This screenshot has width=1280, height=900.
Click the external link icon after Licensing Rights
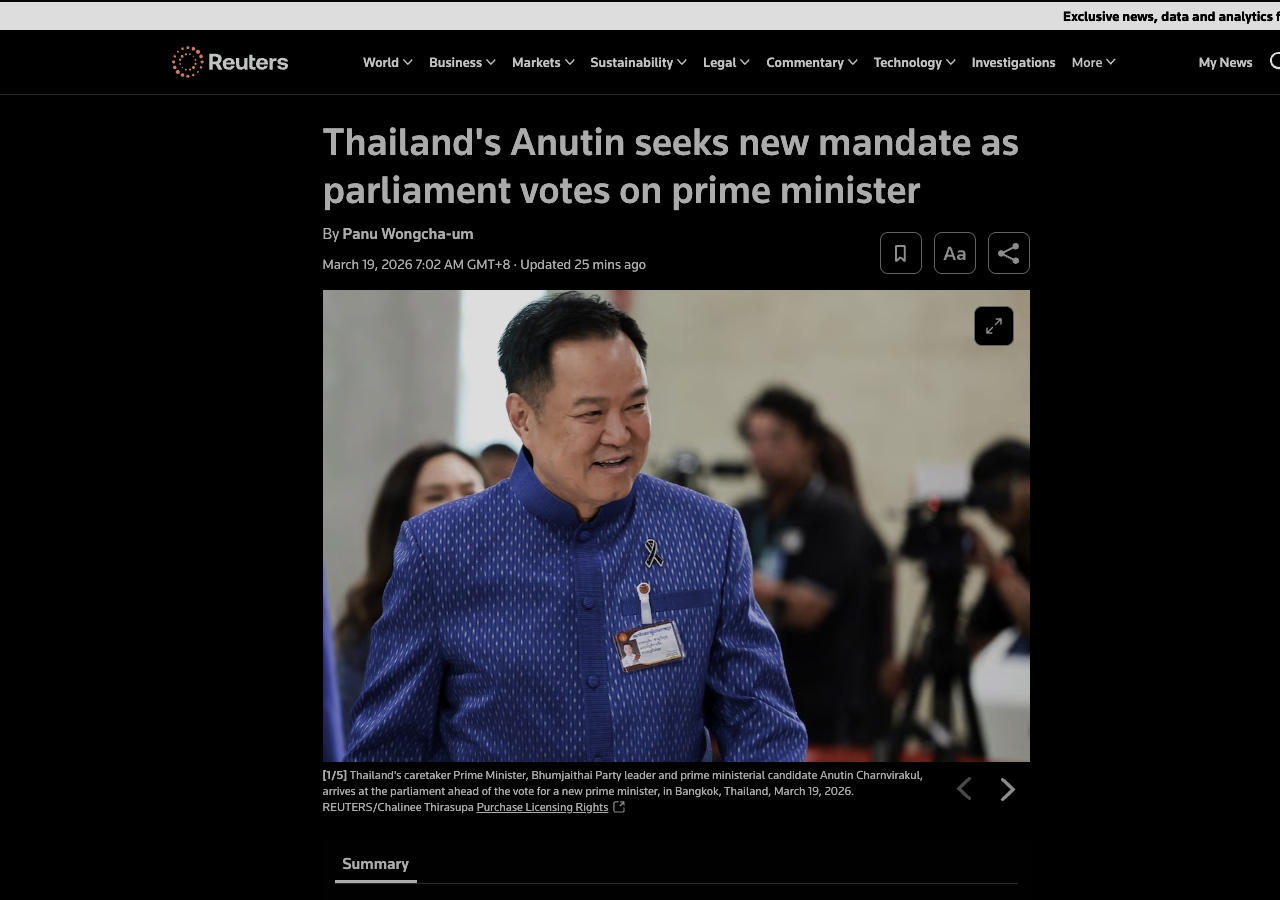[x=619, y=807]
